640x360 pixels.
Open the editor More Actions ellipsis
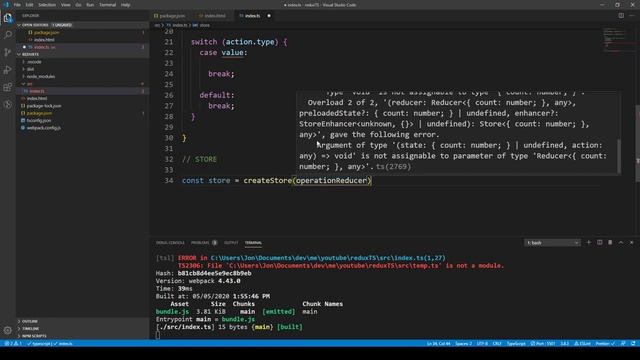(x=632, y=16)
